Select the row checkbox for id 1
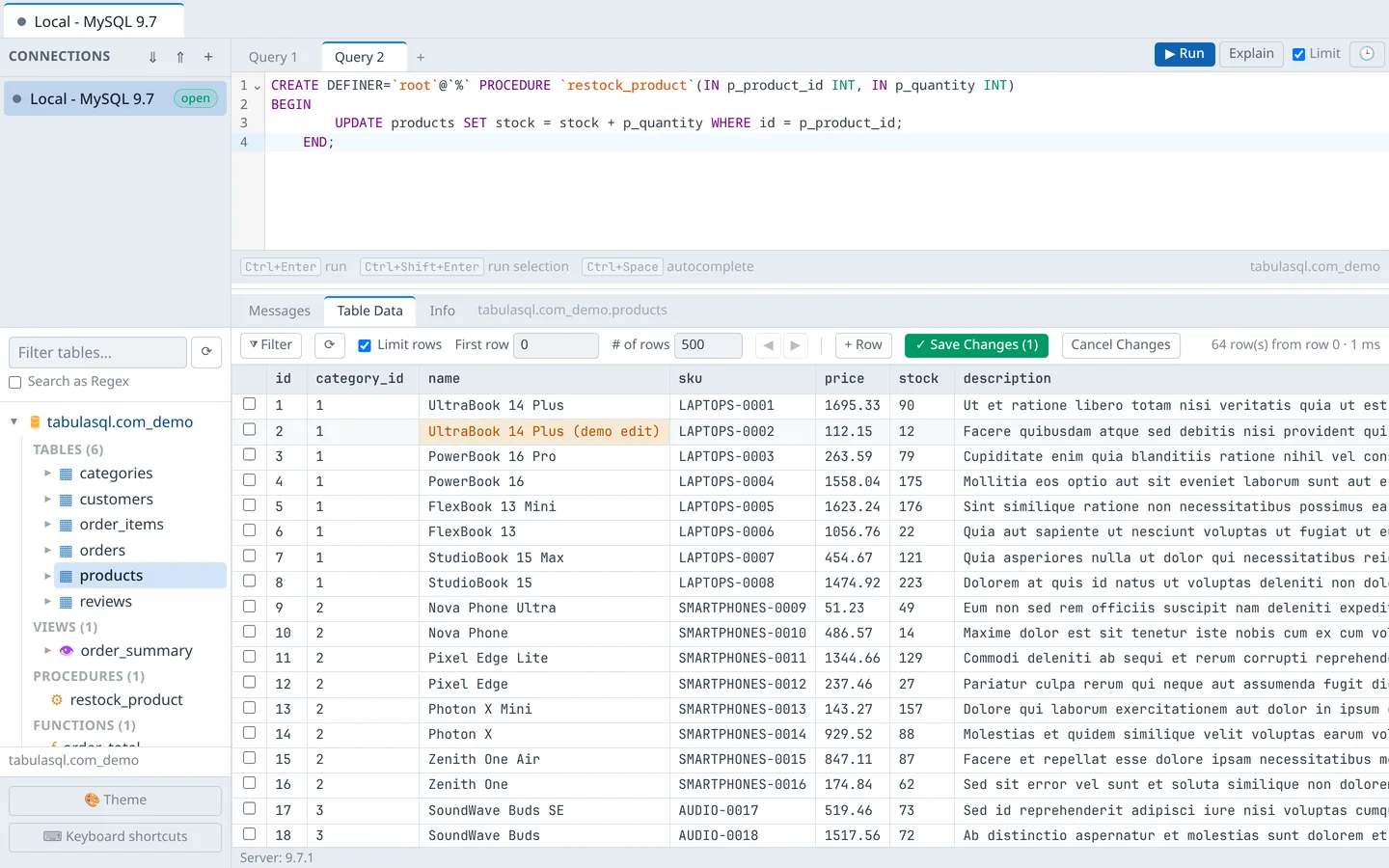The width and height of the screenshot is (1389, 868). point(250,404)
